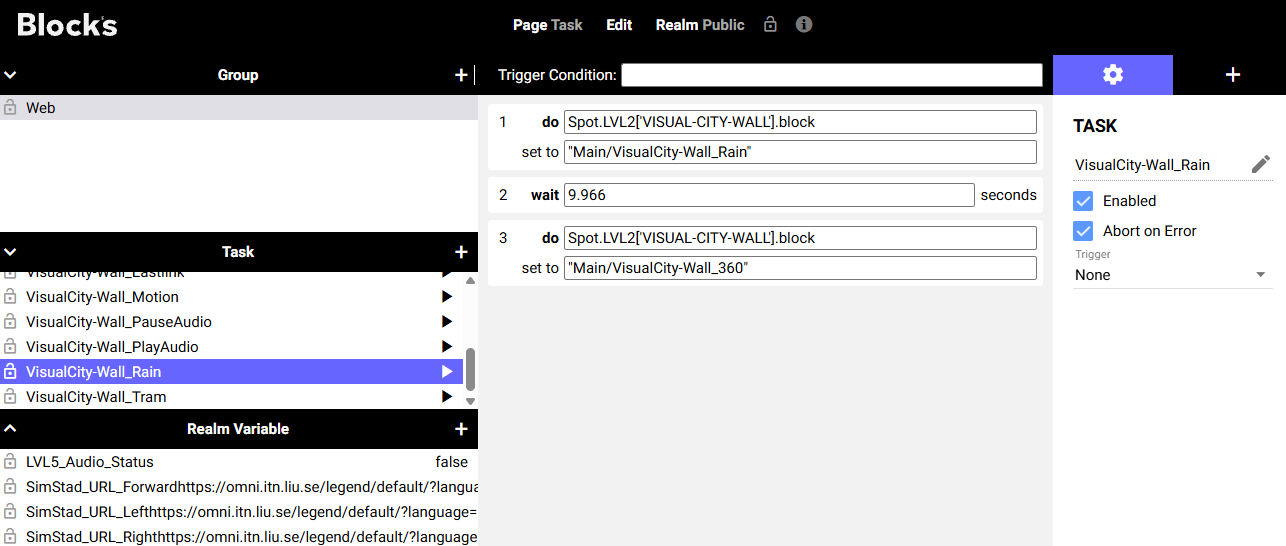The height and width of the screenshot is (546, 1286).
Task: Click task list scrollbar thumb
Action: [x=470, y=369]
